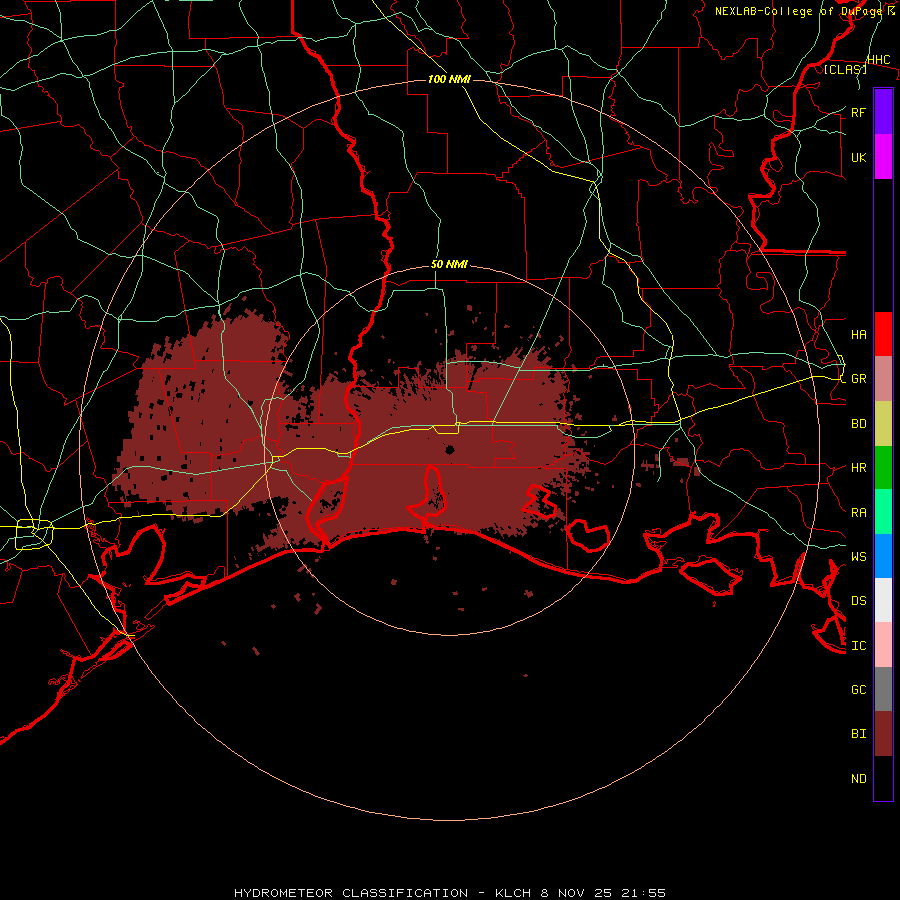Click the BI dark red legend swatch

coord(883,734)
